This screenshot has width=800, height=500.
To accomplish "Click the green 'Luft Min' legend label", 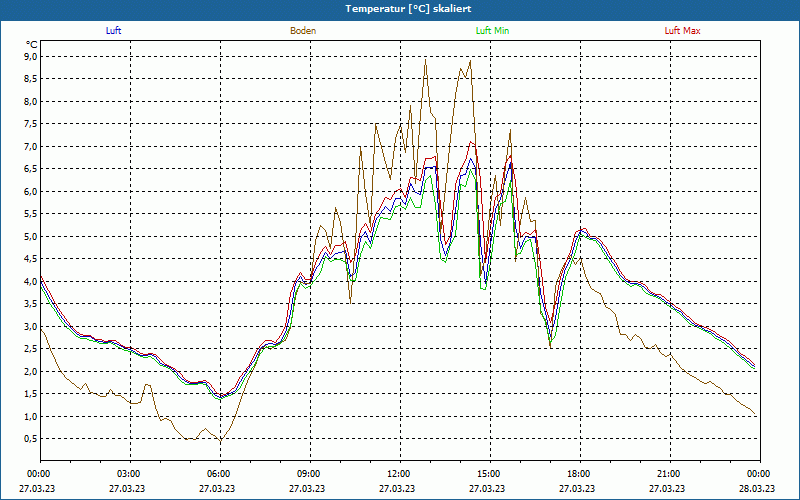I will (492, 31).
